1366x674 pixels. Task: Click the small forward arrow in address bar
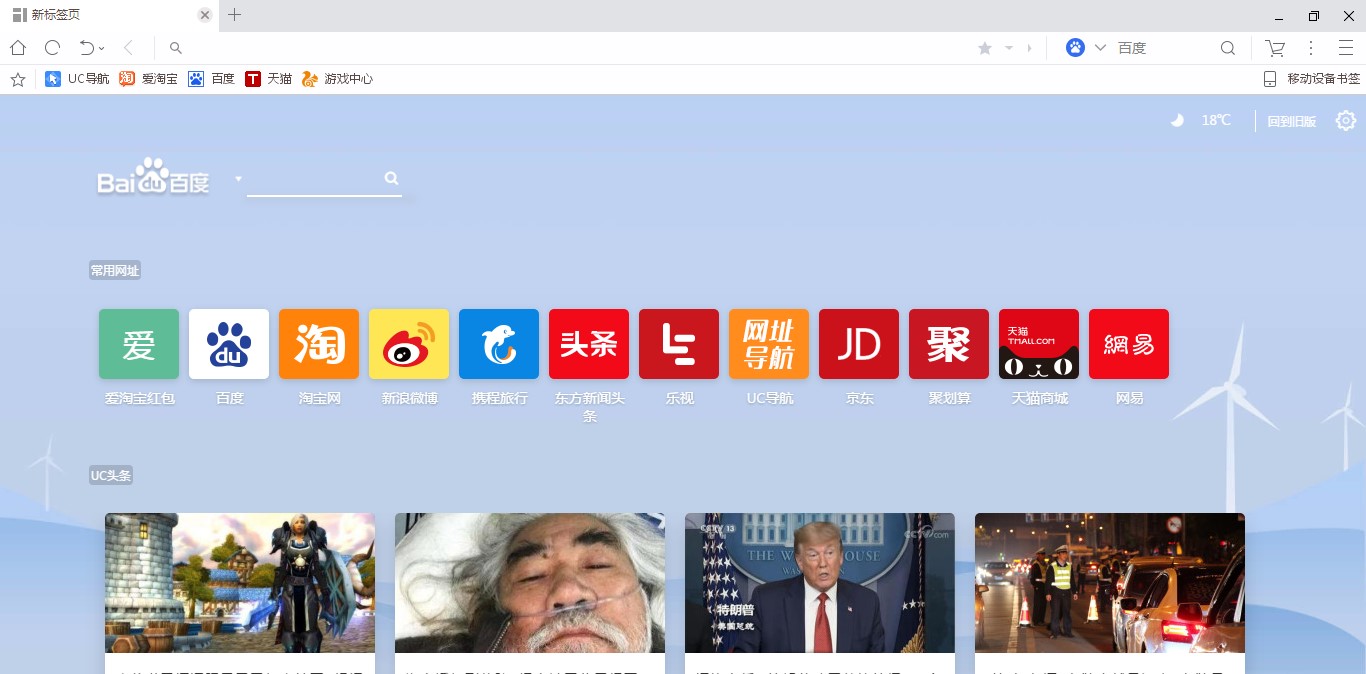pos(1029,48)
